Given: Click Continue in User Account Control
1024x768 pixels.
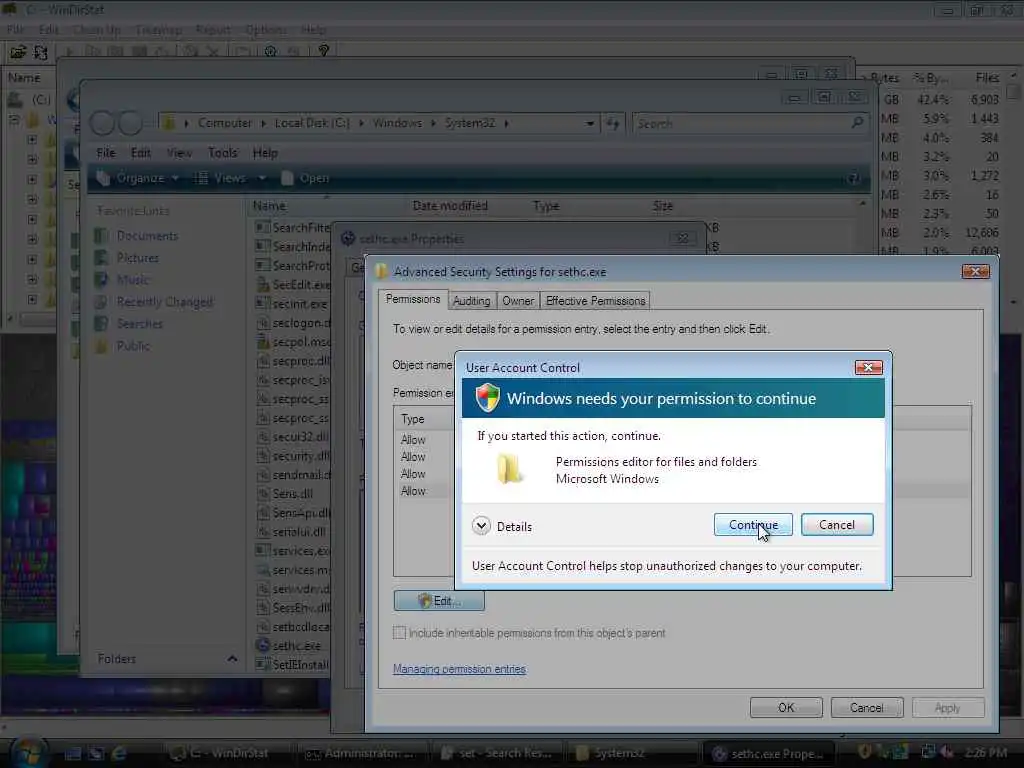Looking at the screenshot, I should tap(753, 525).
